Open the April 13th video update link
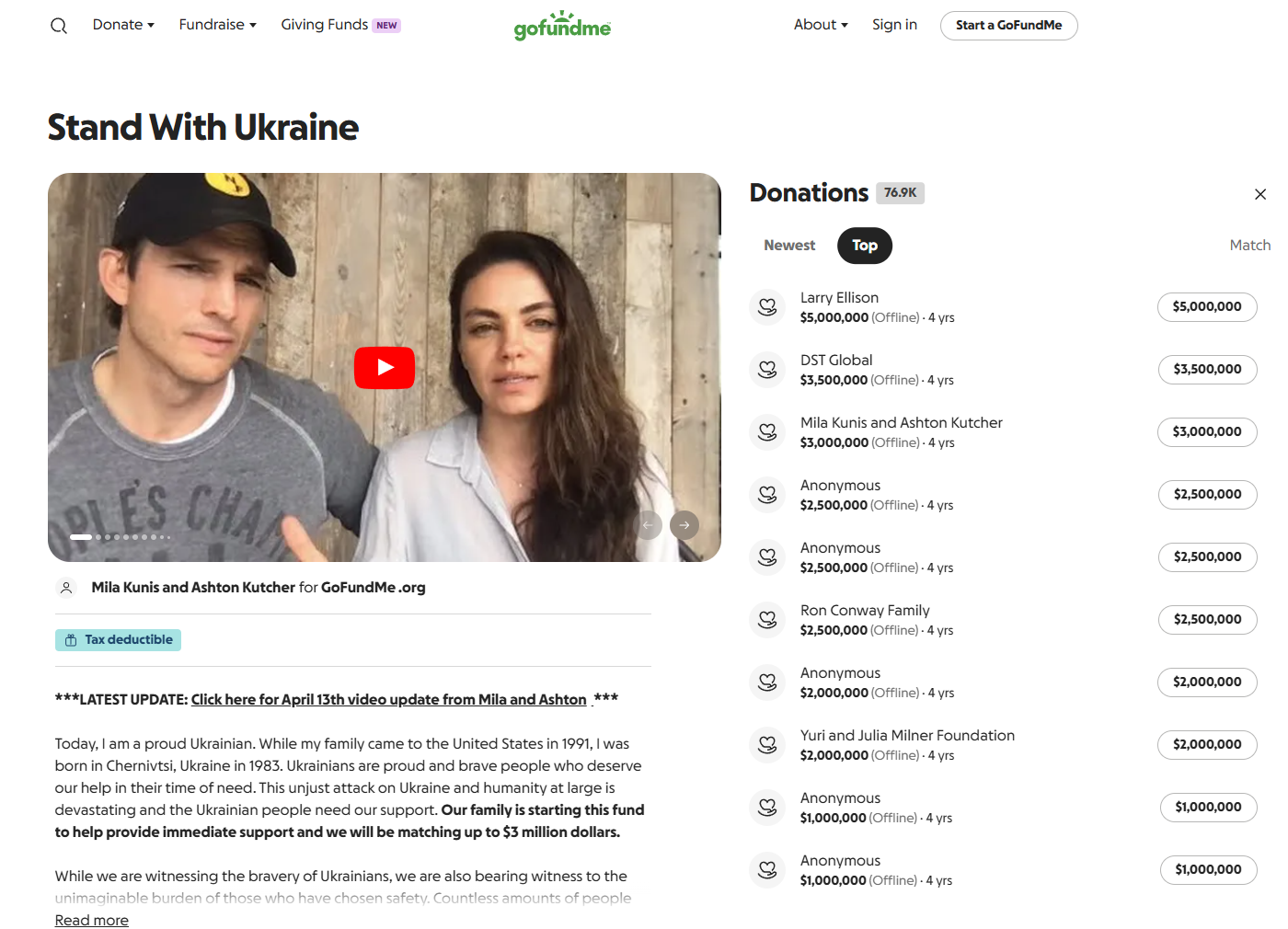 388,700
